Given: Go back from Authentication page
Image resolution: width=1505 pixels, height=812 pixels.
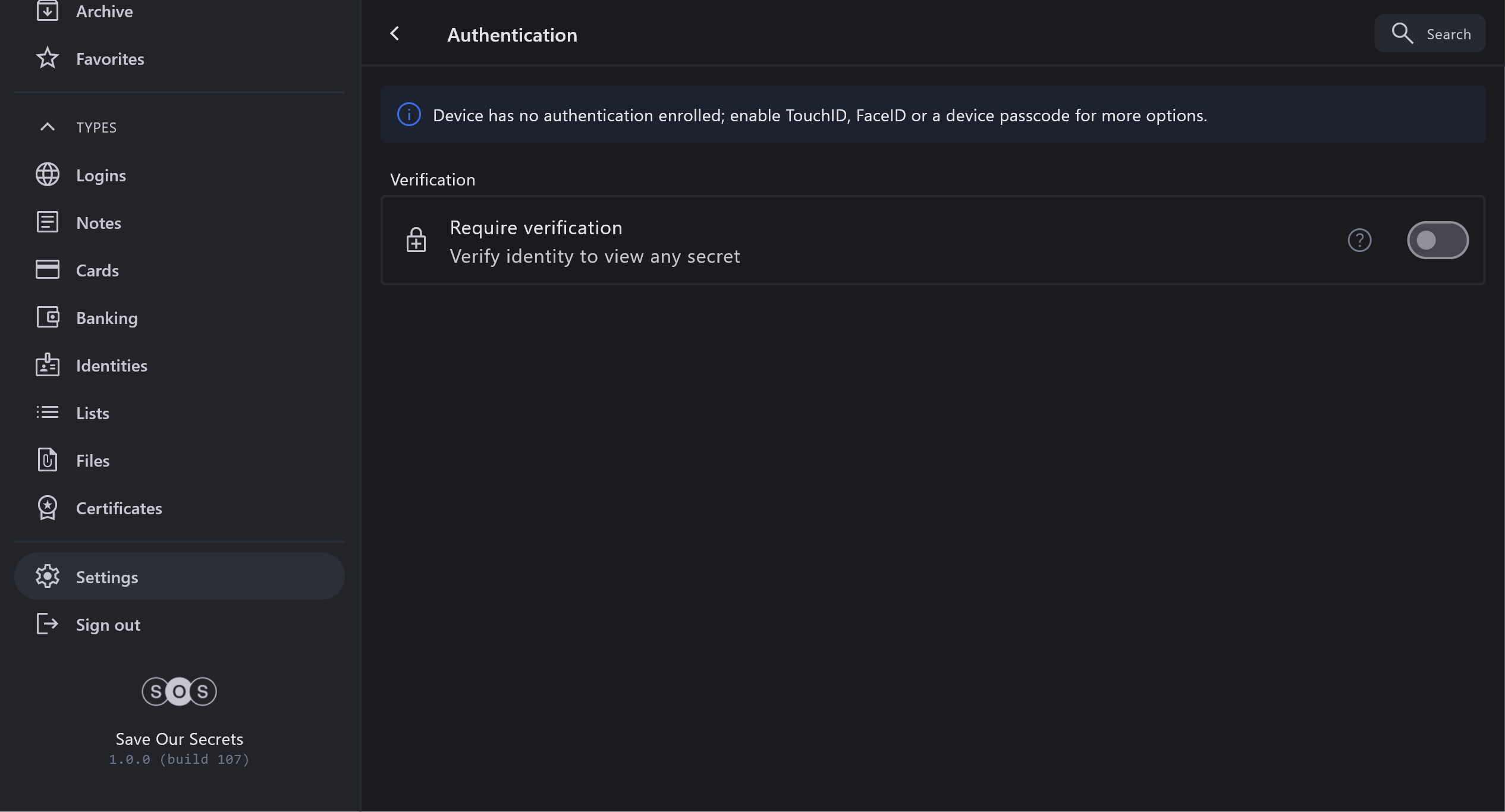Looking at the screenshot, I should point(395,34).
